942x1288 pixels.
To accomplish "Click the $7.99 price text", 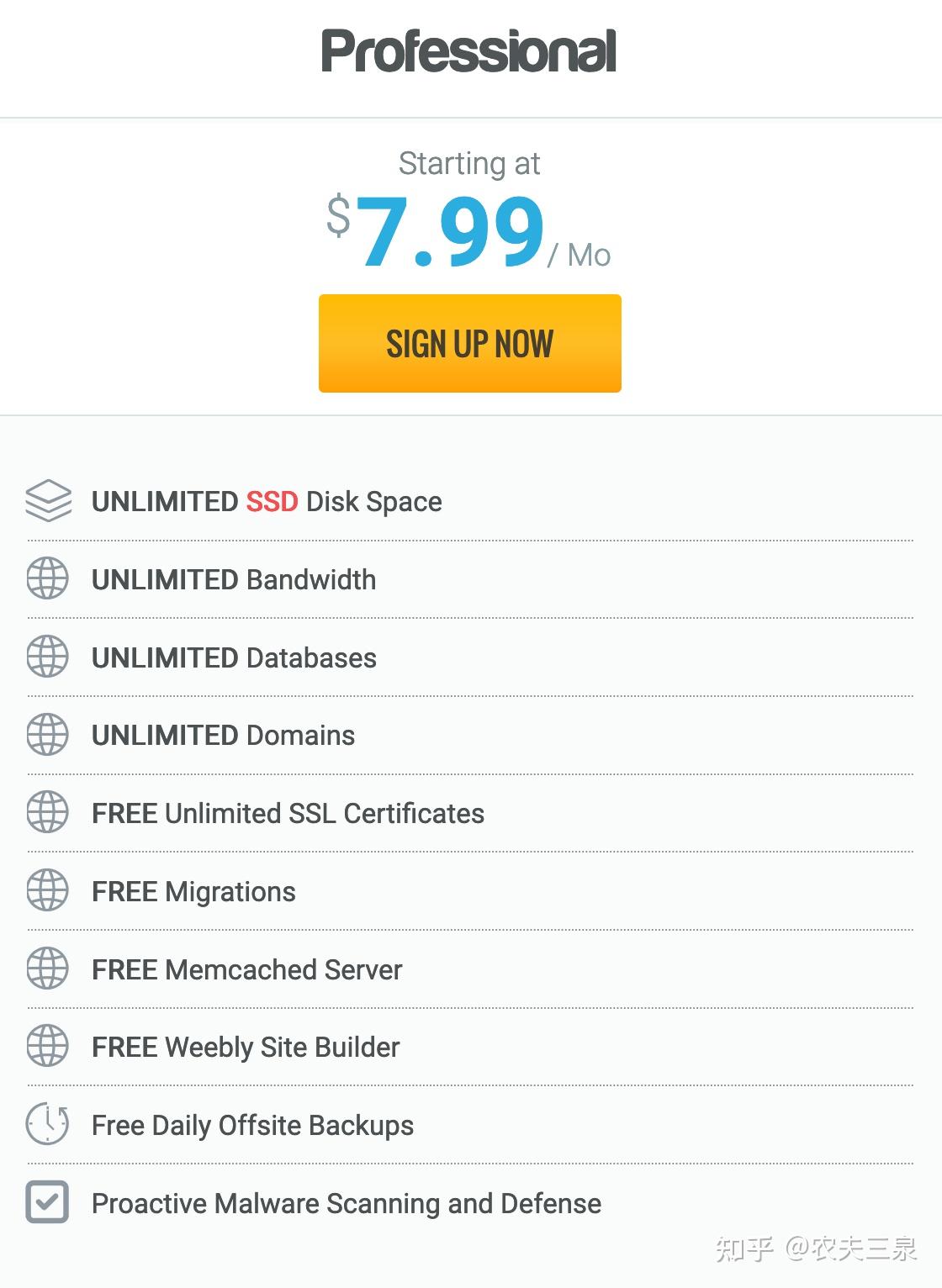I will point(436,230).
